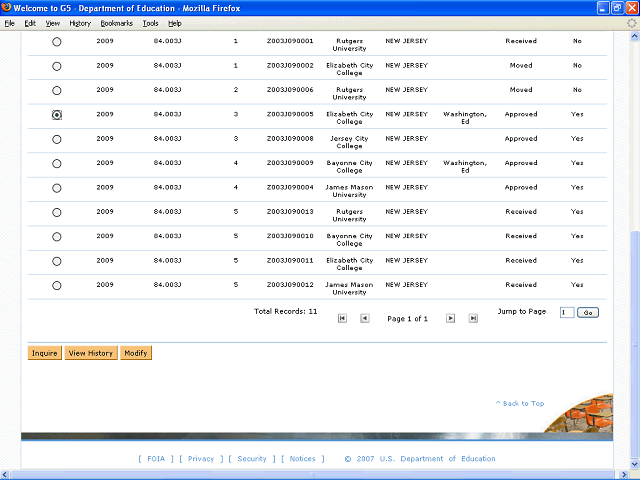Click the Inquire button
The width and height of the screenshot is (640, 480).
pyautogui.click(x=44, y=353)
